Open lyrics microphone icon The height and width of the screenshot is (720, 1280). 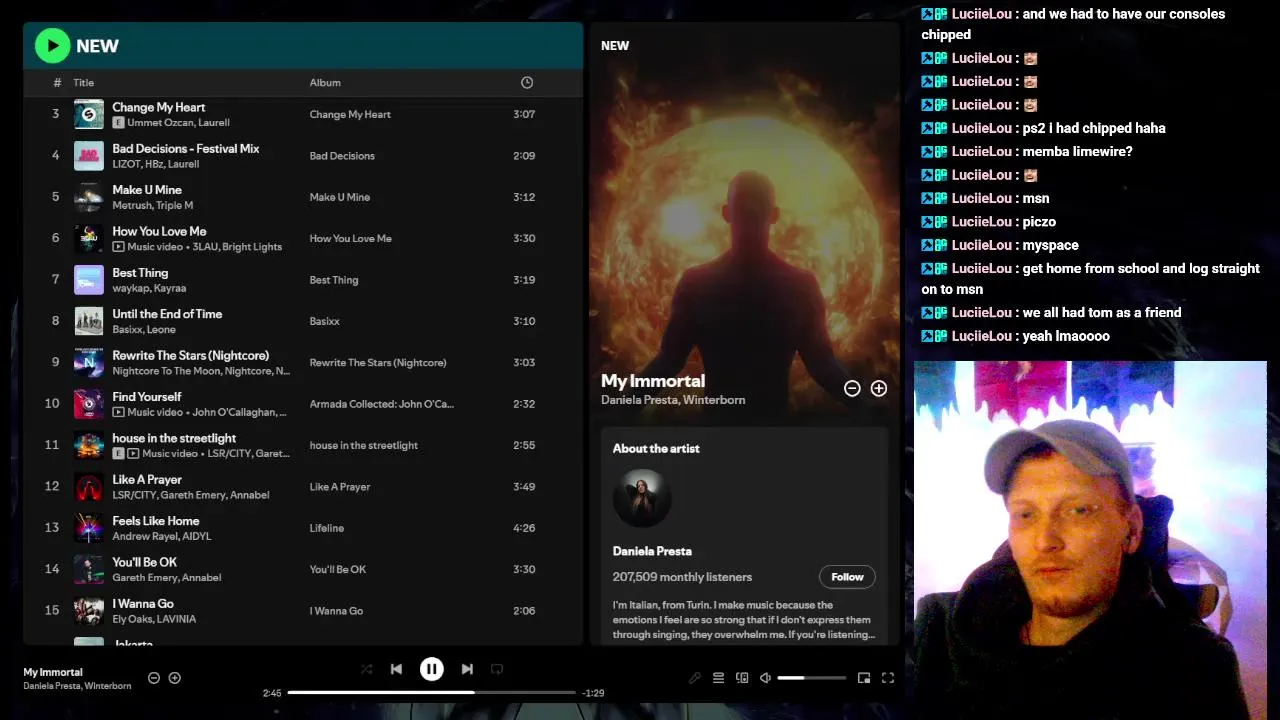pyautogui.click(x=695, y=678)
